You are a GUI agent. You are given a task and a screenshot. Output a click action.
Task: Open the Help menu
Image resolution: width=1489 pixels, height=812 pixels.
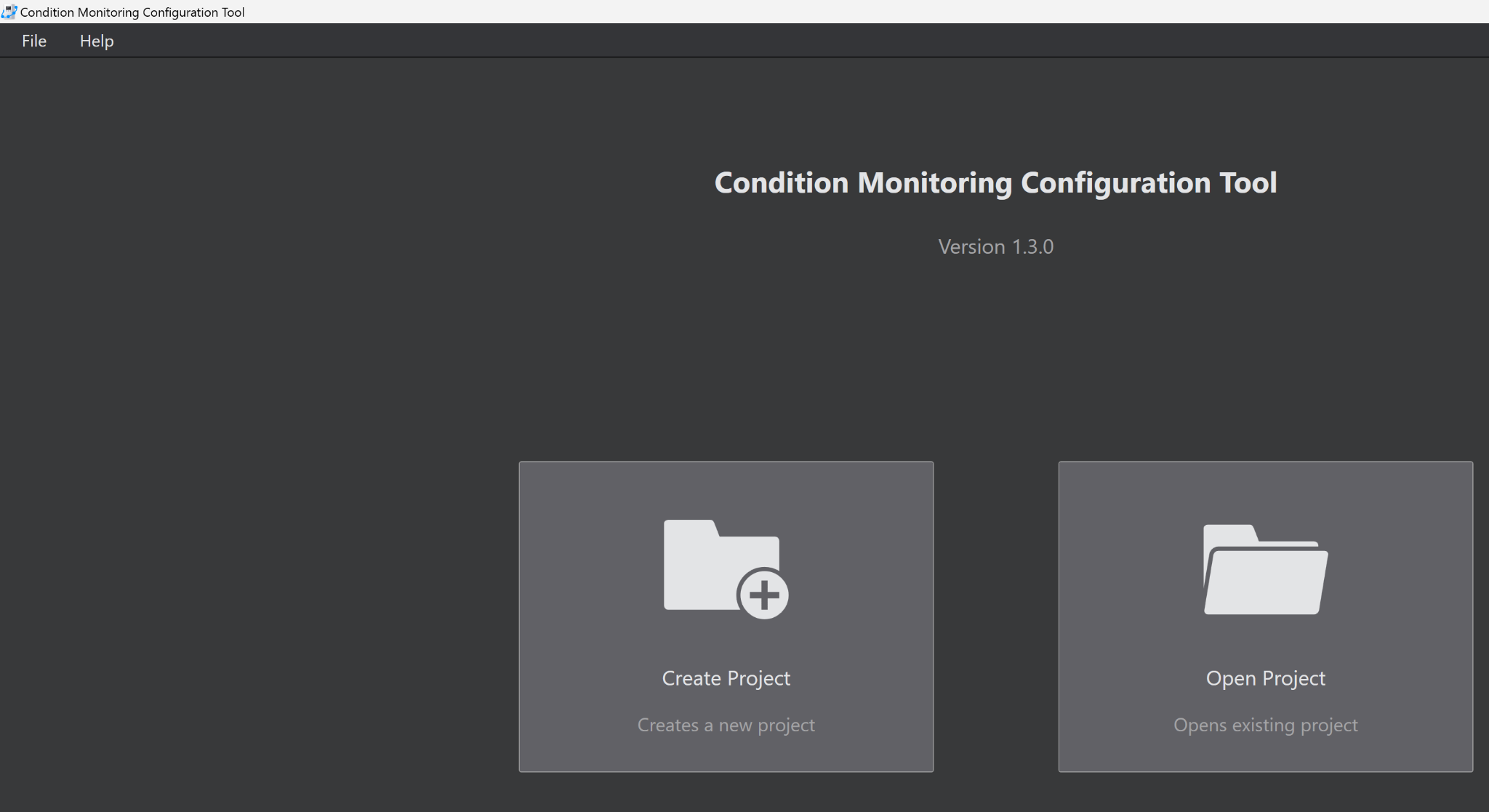point(97,41)
